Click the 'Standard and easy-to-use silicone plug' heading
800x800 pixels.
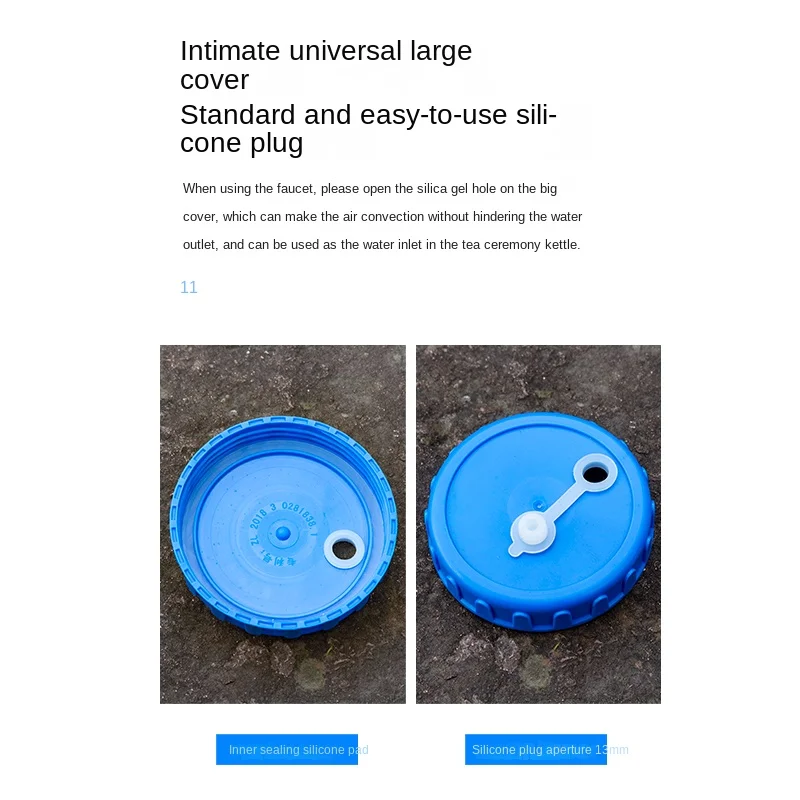(x=368, y=129)
